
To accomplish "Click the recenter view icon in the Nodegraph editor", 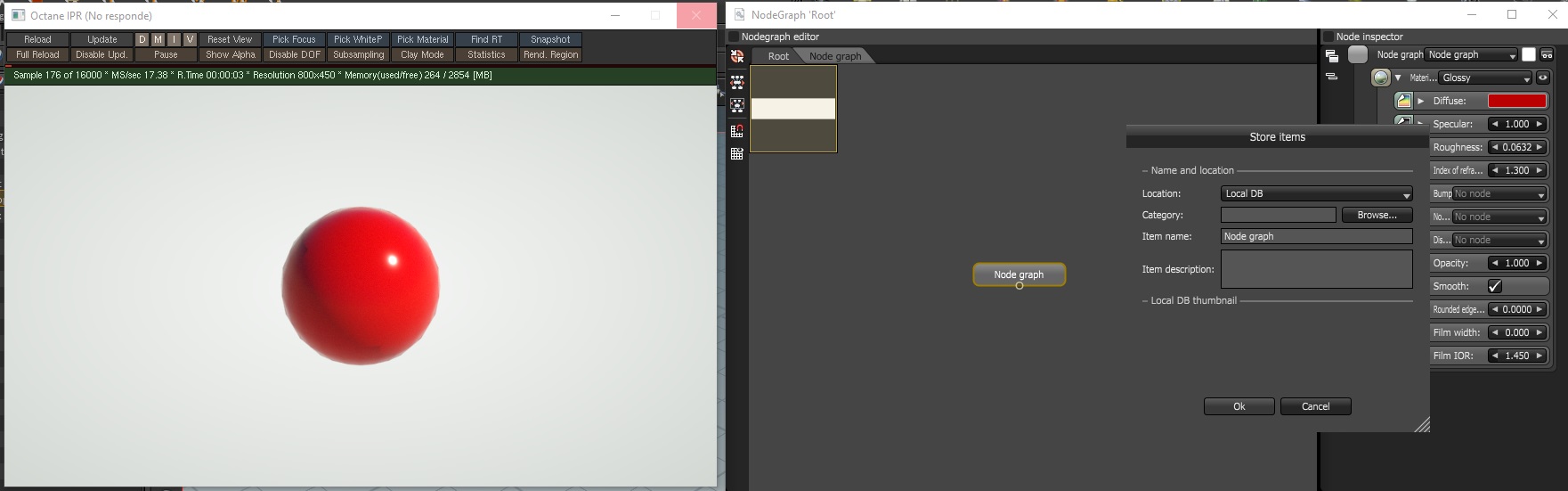I will click(737, 57).
